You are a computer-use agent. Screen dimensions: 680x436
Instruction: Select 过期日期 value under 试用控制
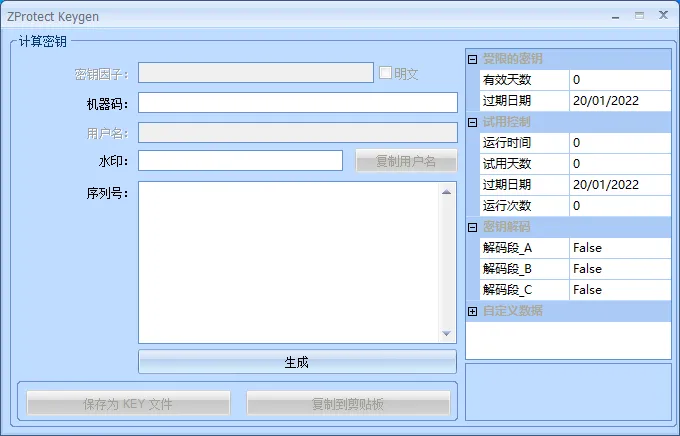tap(620, 185)
